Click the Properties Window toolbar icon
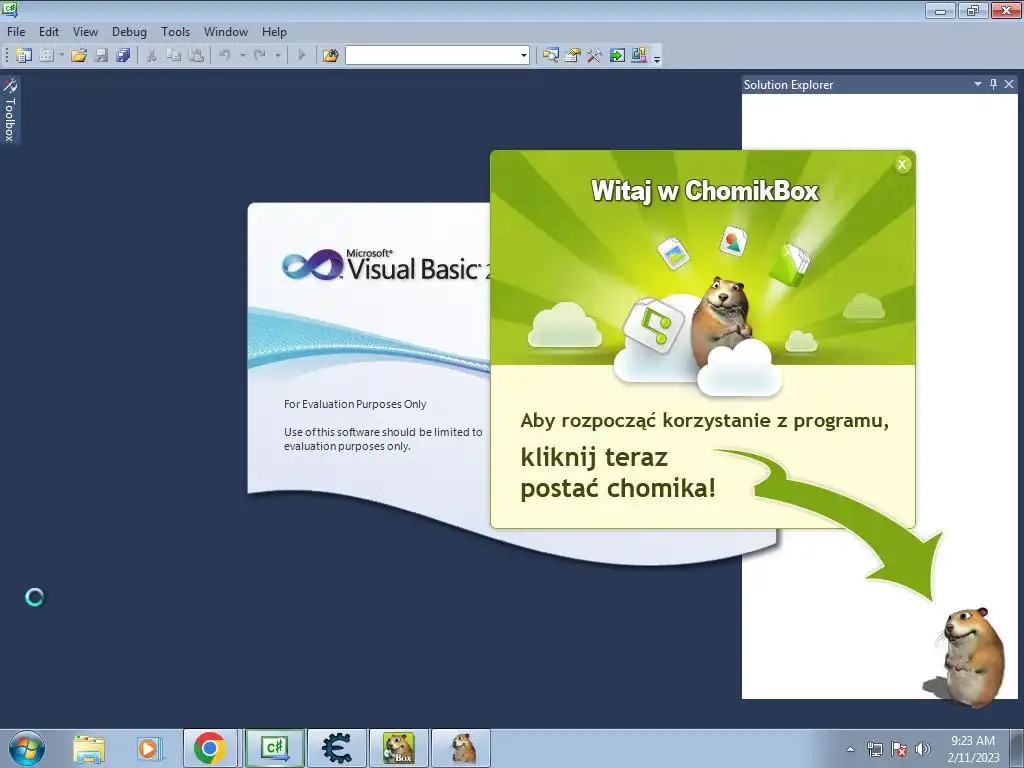 [573, 56]
